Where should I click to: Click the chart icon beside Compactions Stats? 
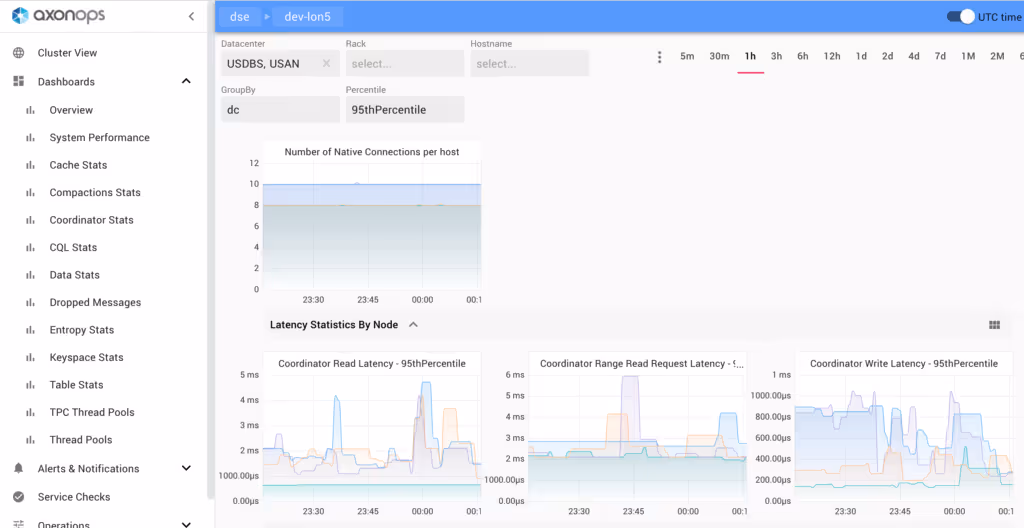(30, 193)
